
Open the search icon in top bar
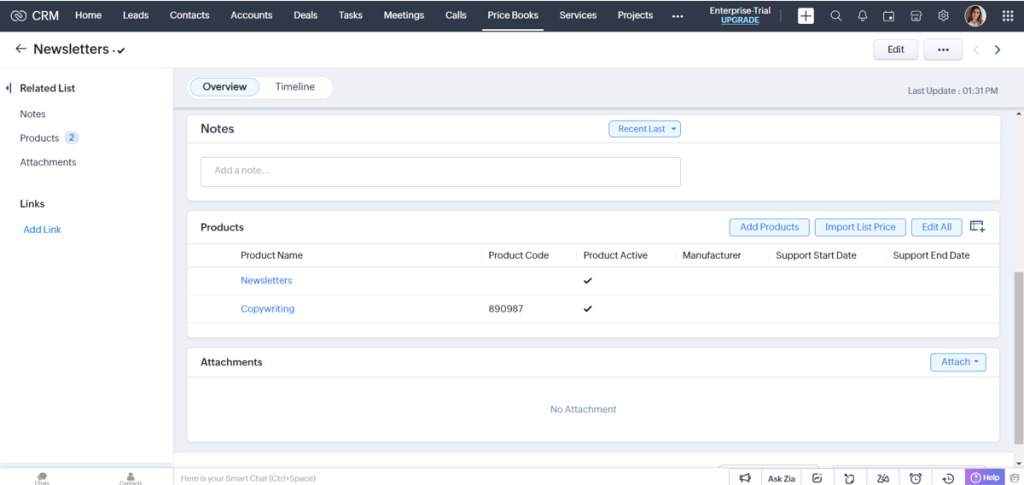click(836, 16)
